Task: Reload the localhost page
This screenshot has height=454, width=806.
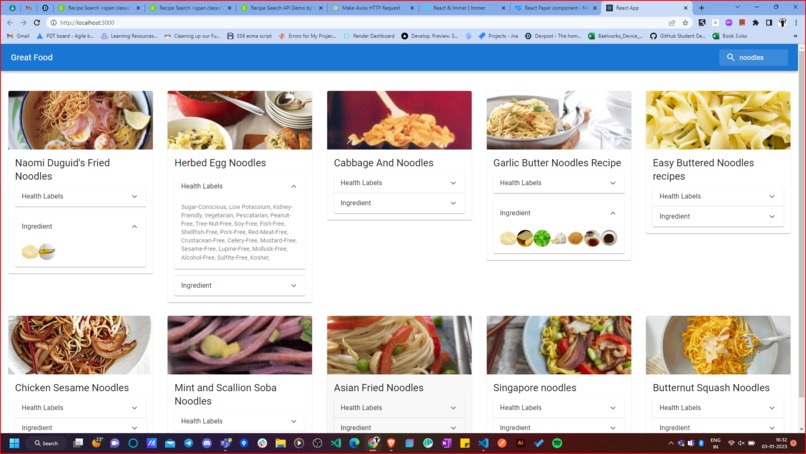Action: (36, 23)
